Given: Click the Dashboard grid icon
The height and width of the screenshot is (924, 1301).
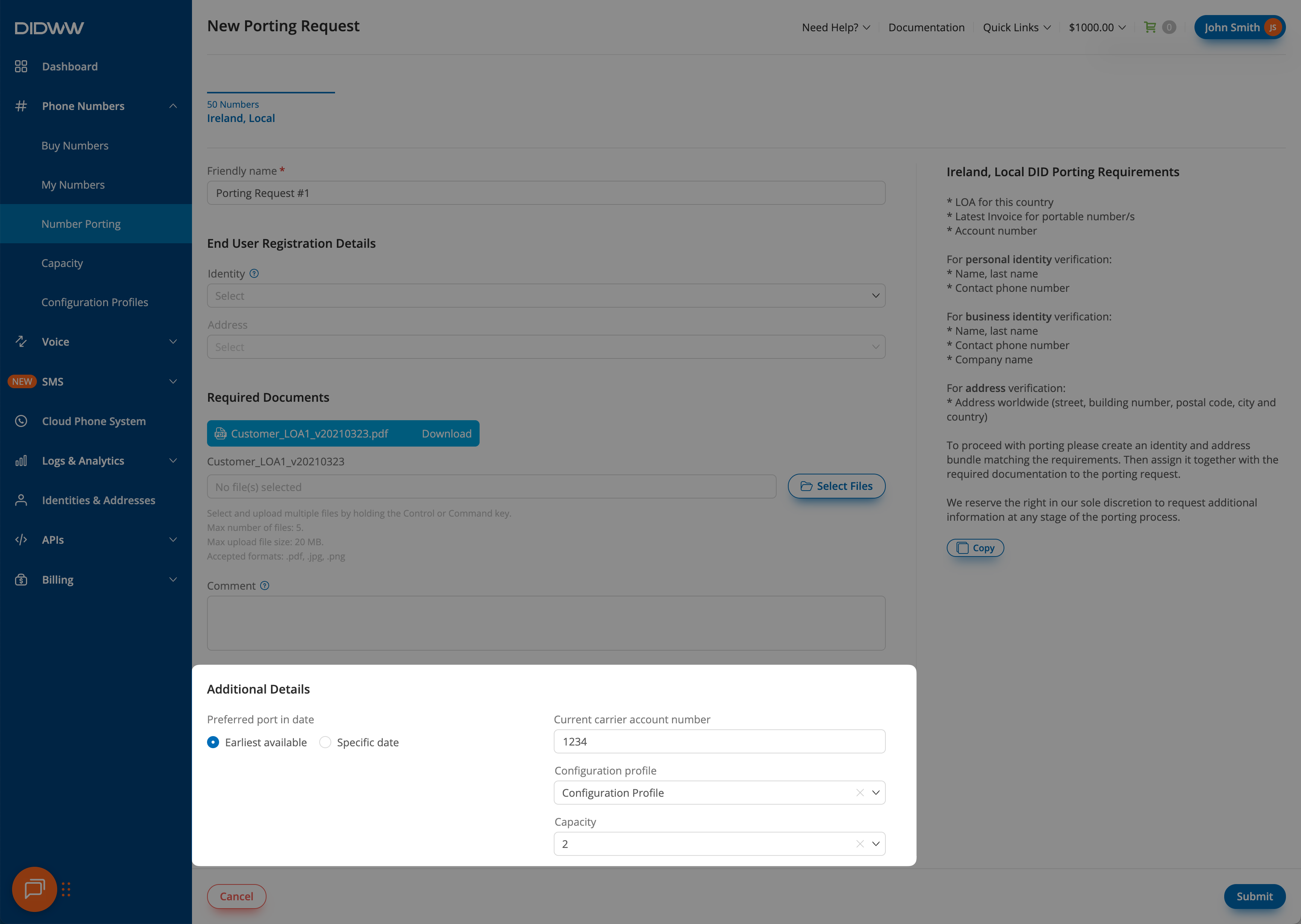Looking at the screenshot, I should click(21, 67).
